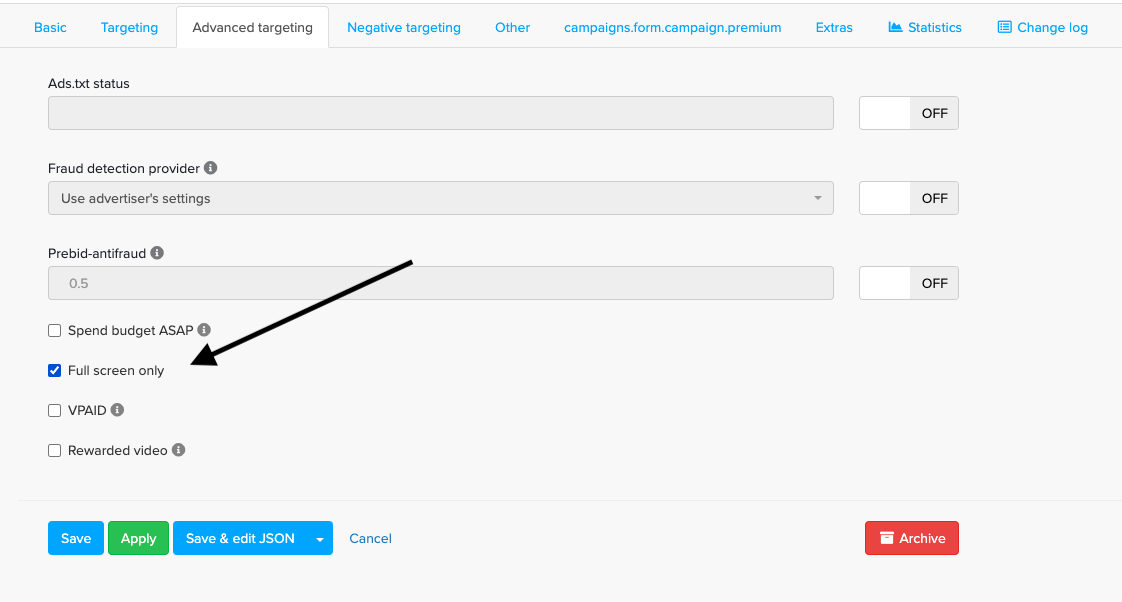Viewport: 1122px width, 602px height.
Task: Click the Prebid-antifraud value field
Action: click(x=440, y=283)
